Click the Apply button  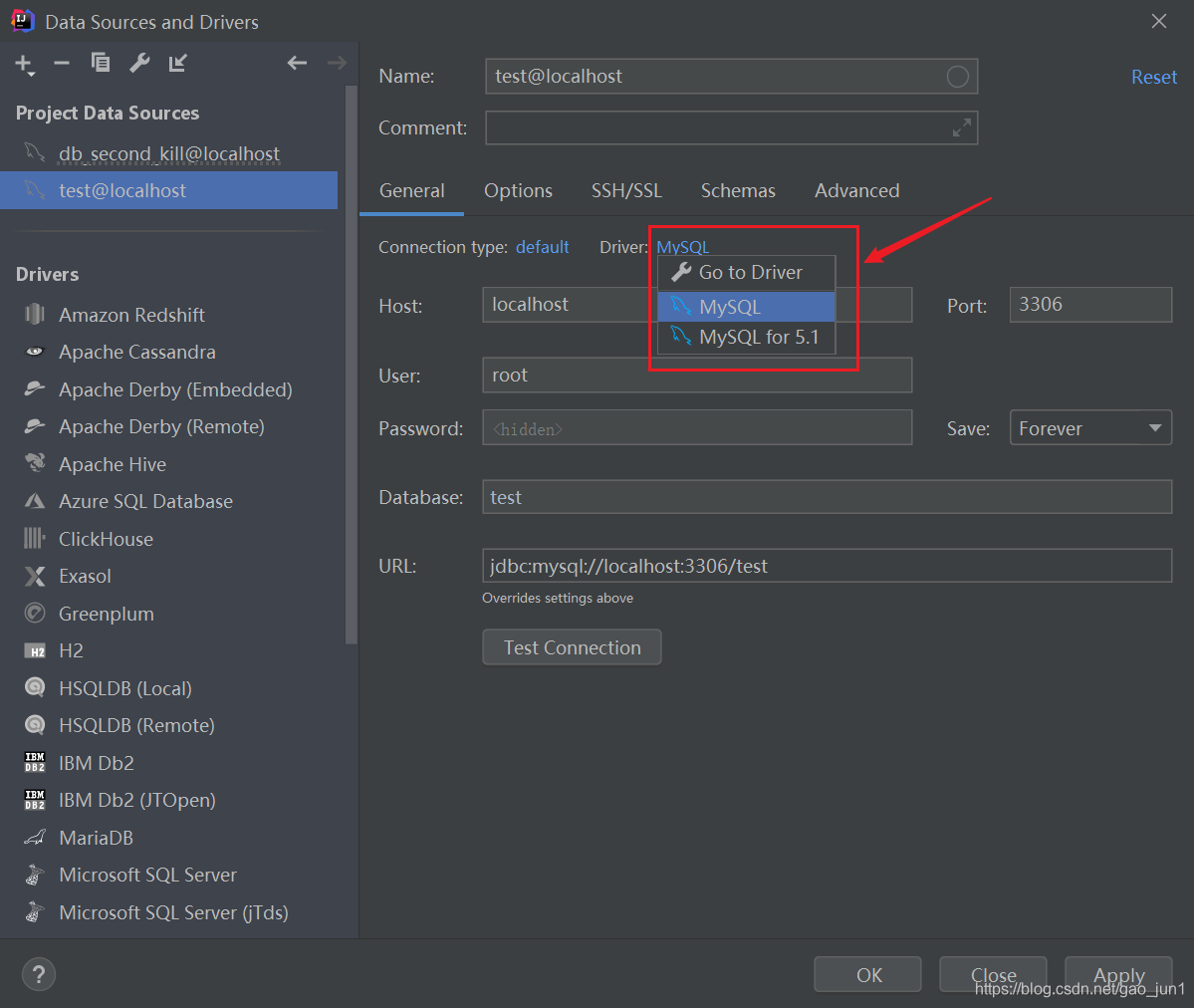coord(1118,974)
